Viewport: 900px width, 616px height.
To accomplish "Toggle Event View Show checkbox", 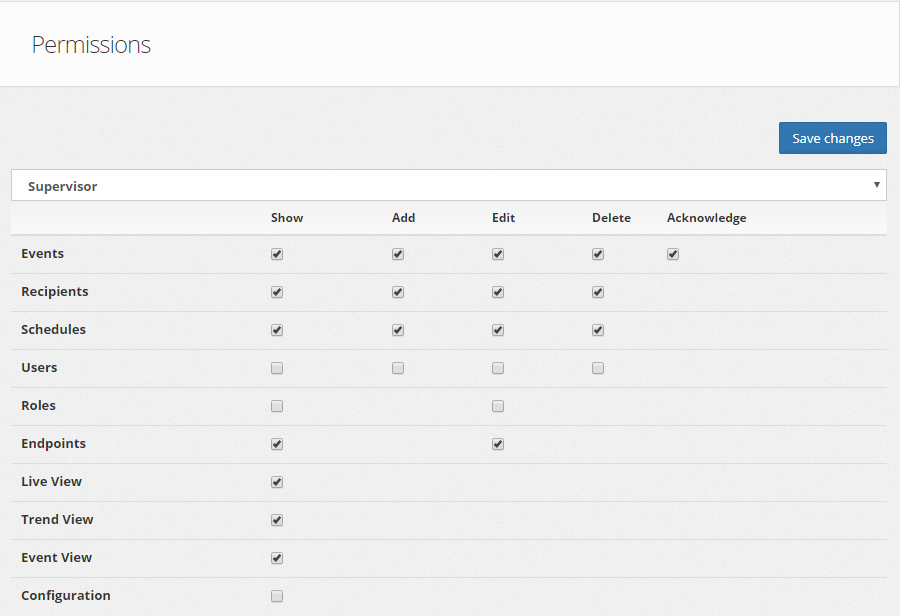I will click(x=277, y=558).
